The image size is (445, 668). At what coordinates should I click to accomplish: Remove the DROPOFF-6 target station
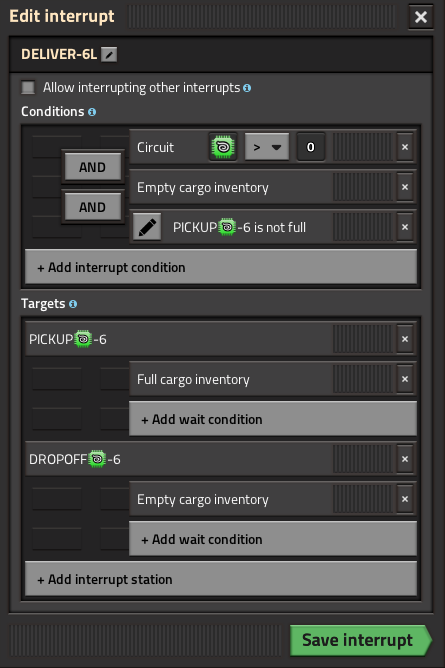point(405,459)
